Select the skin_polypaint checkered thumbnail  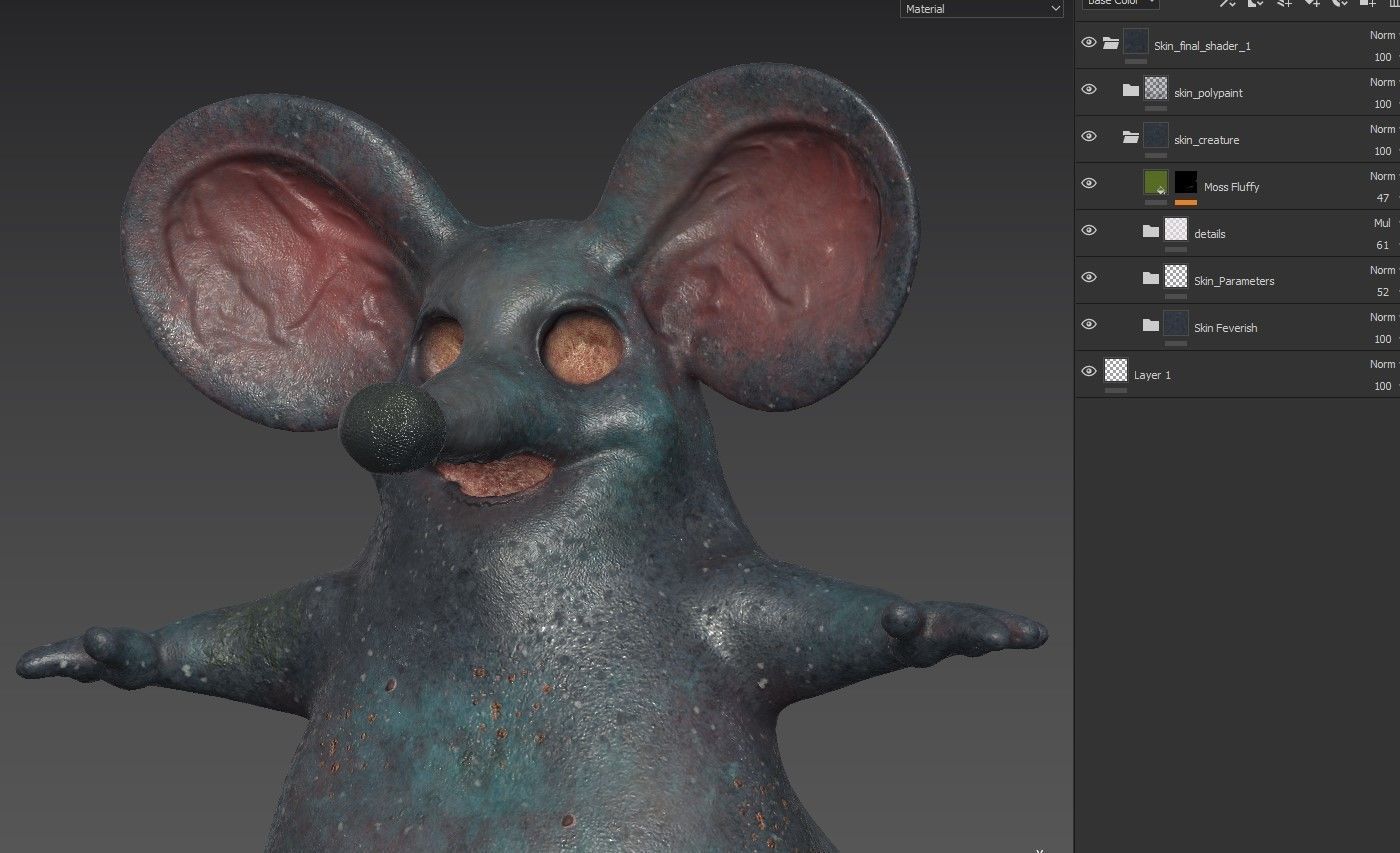tap(1156, 88)
